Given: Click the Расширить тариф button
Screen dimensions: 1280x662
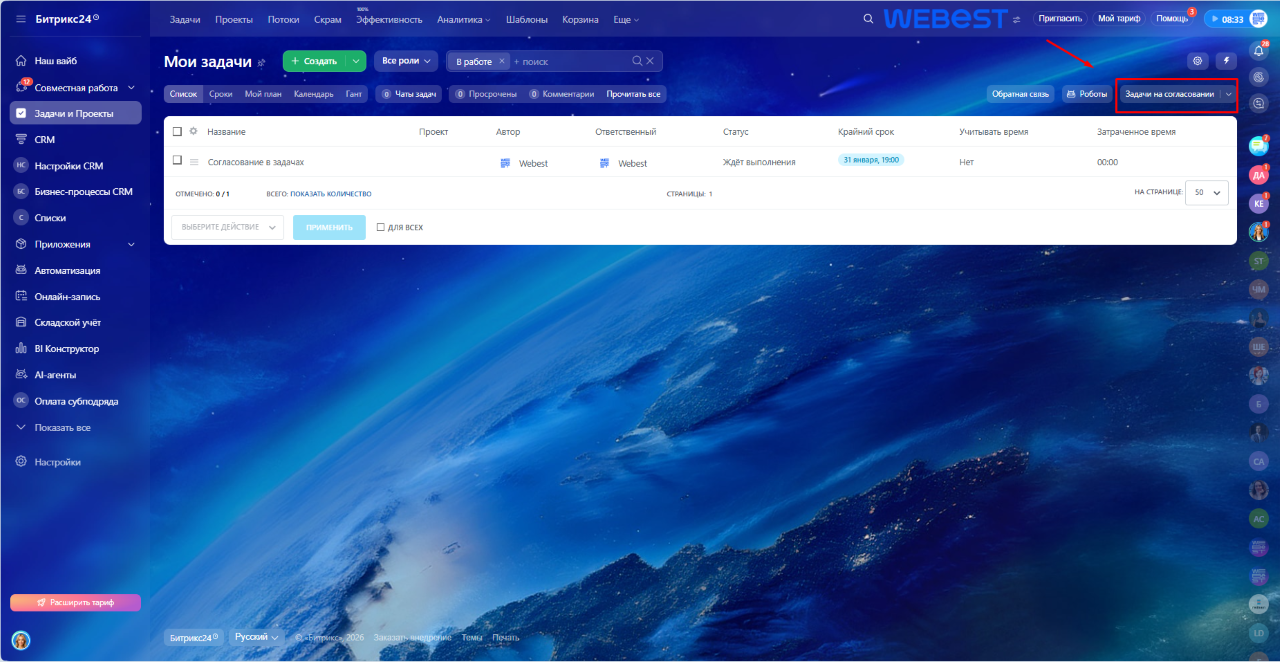Looking at the screenshot, I should [x=75, y=603].
